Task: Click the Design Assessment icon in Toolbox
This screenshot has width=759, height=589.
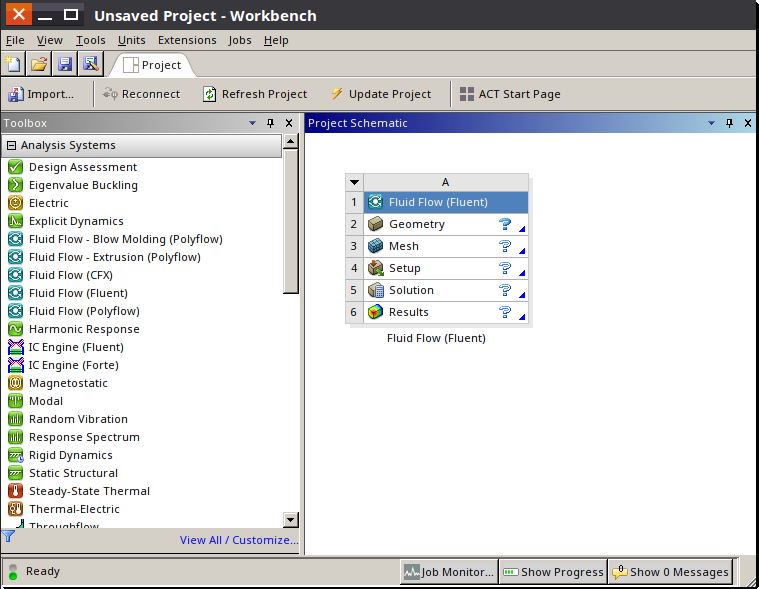Action: [15, 167]
